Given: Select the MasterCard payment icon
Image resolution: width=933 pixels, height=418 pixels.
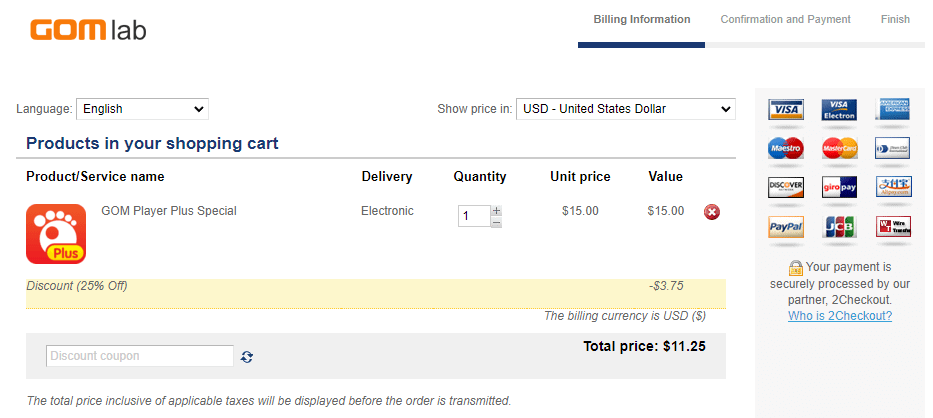Looking at the screenshot, I should pos(840,148).
